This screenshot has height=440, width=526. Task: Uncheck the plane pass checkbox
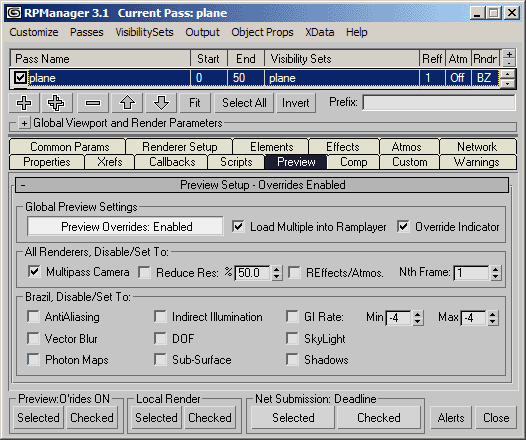tap(20, 78)
